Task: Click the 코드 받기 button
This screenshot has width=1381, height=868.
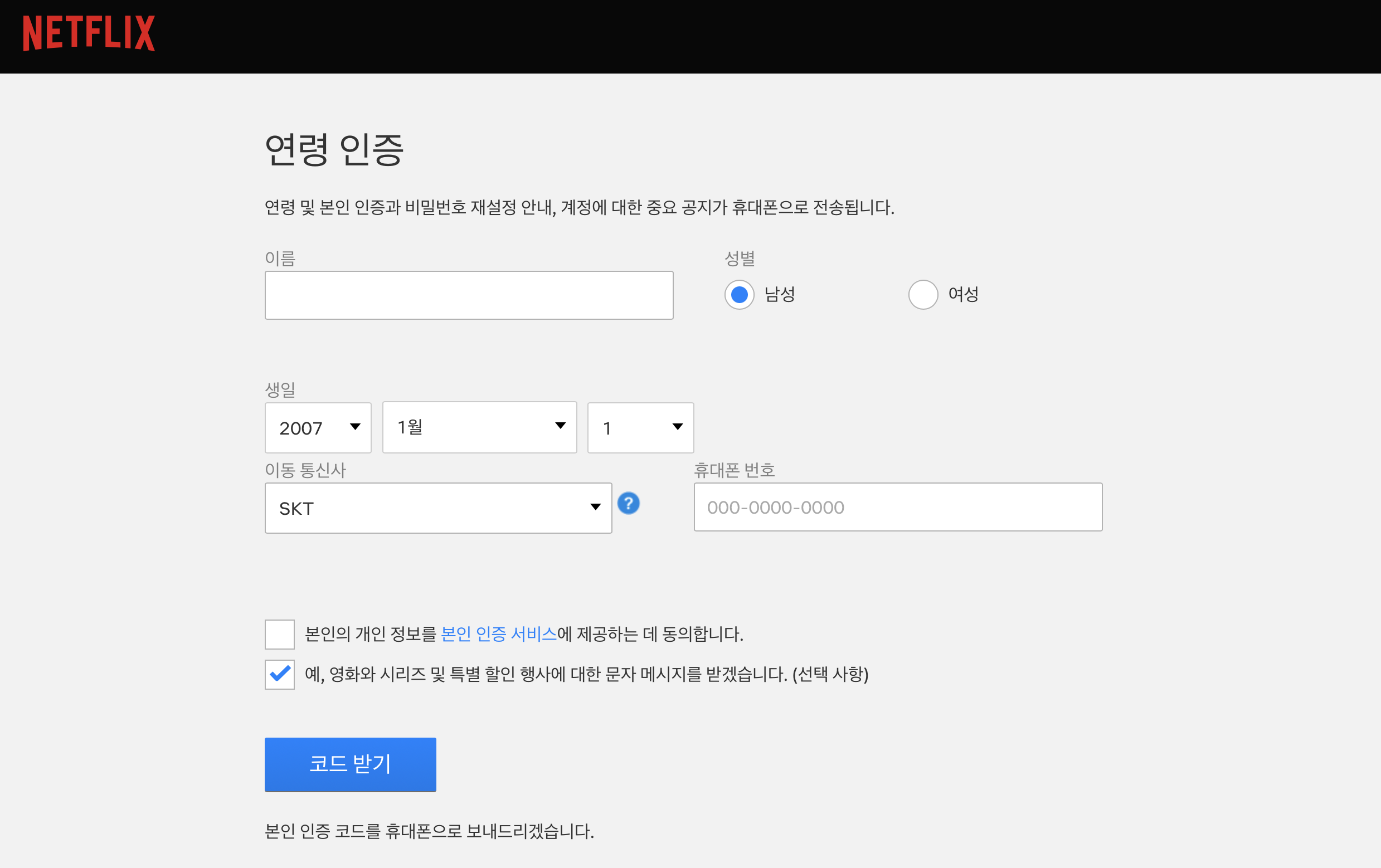Action: click(x=351, y=764)
